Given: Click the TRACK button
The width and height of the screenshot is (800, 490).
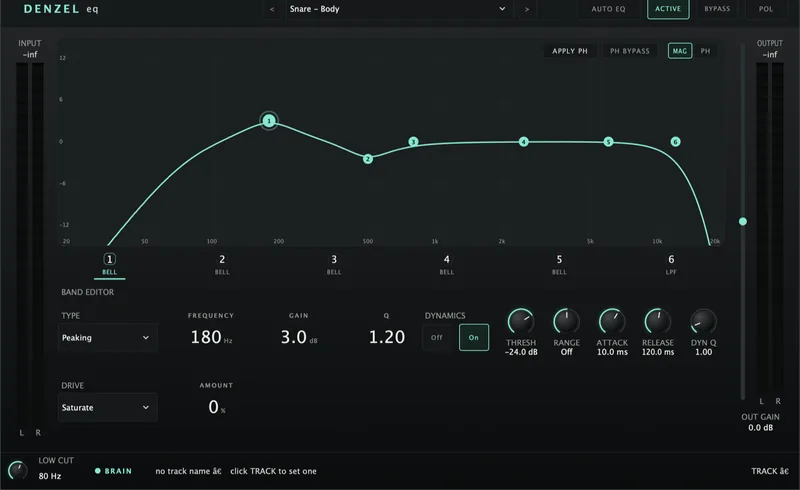Looking at the screenshot, I should [x=769, y=471].
